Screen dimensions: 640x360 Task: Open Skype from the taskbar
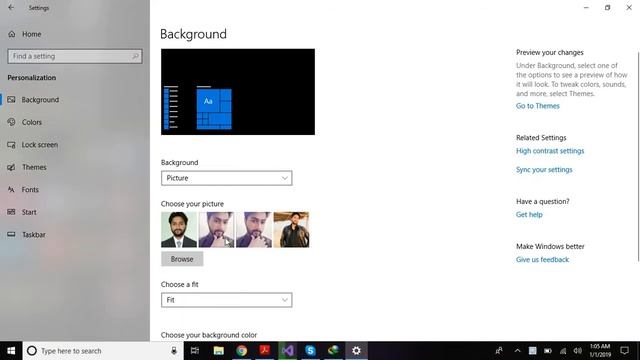click(310, 351)
